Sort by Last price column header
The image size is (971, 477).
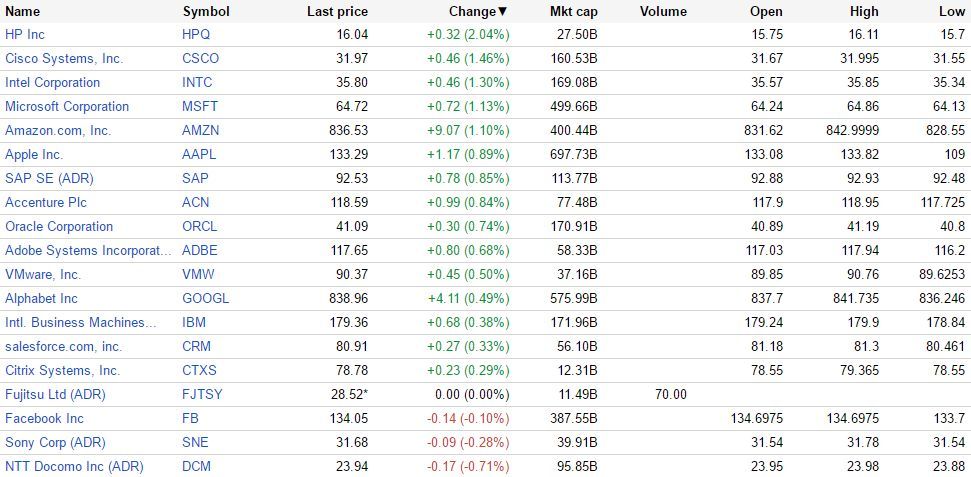337,11
